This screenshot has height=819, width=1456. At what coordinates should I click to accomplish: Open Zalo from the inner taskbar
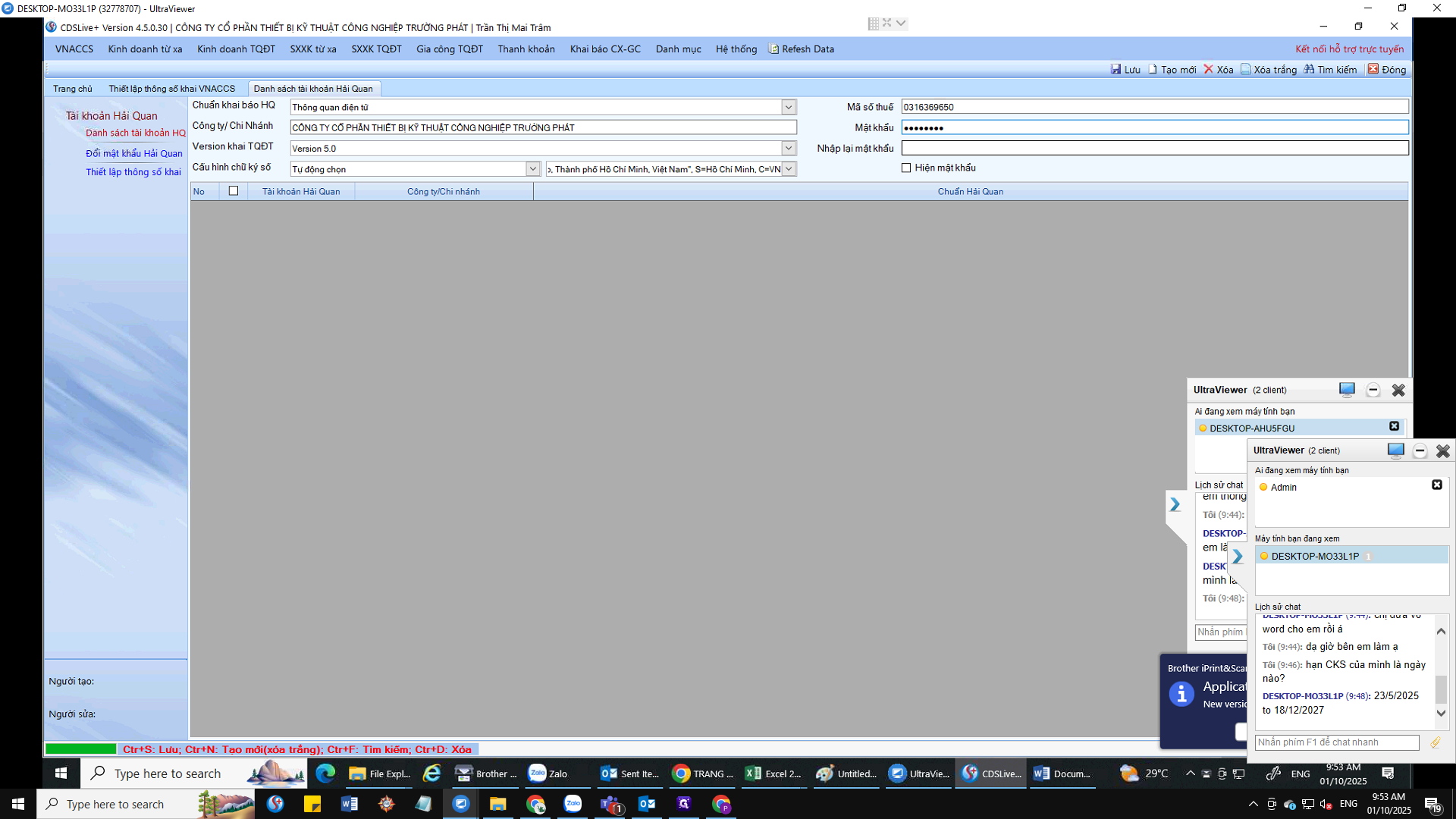[548, 773]
